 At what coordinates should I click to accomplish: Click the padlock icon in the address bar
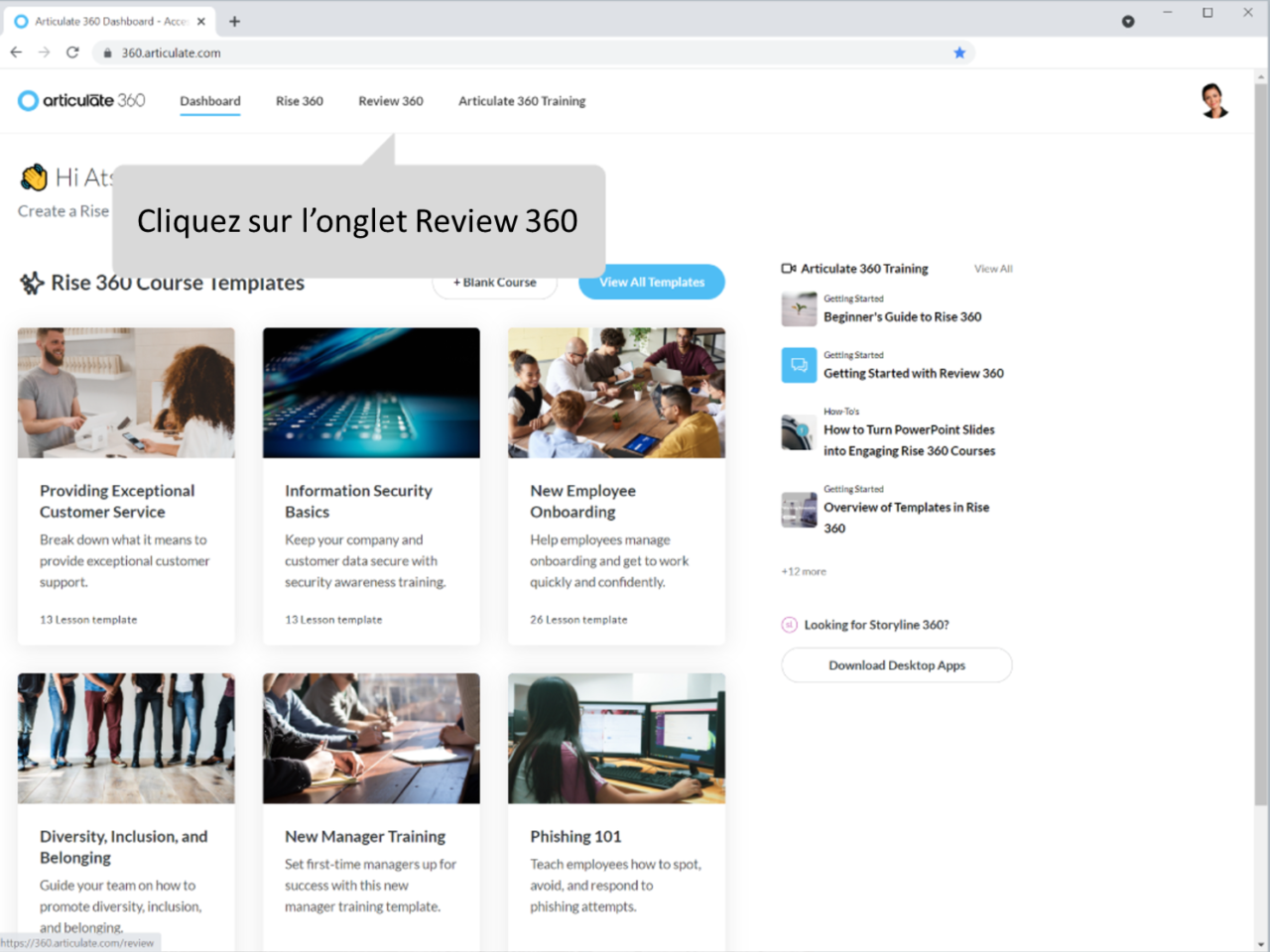(x=106, y=53)
